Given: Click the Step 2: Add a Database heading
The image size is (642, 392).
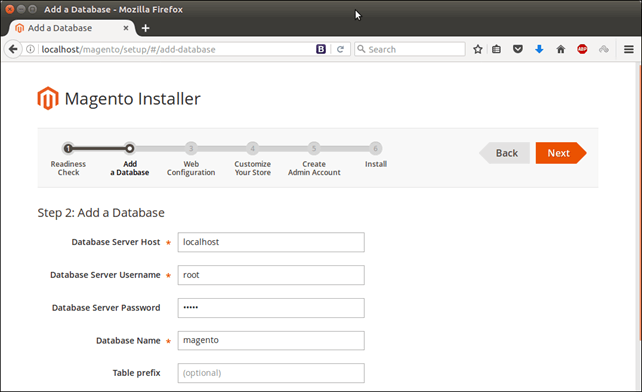Looking at the screenshot, I should pos(101,213).
